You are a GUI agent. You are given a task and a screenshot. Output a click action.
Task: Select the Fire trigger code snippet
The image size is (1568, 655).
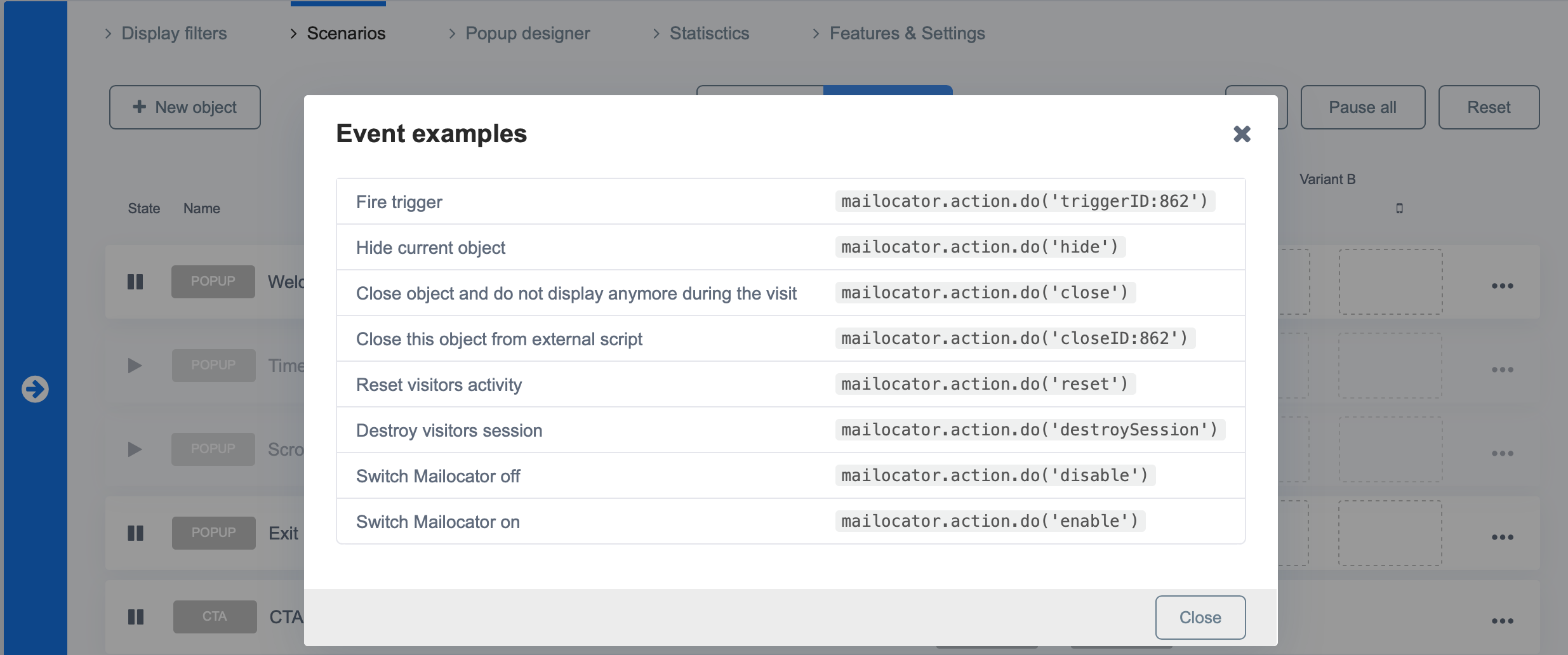point(1025,201)
